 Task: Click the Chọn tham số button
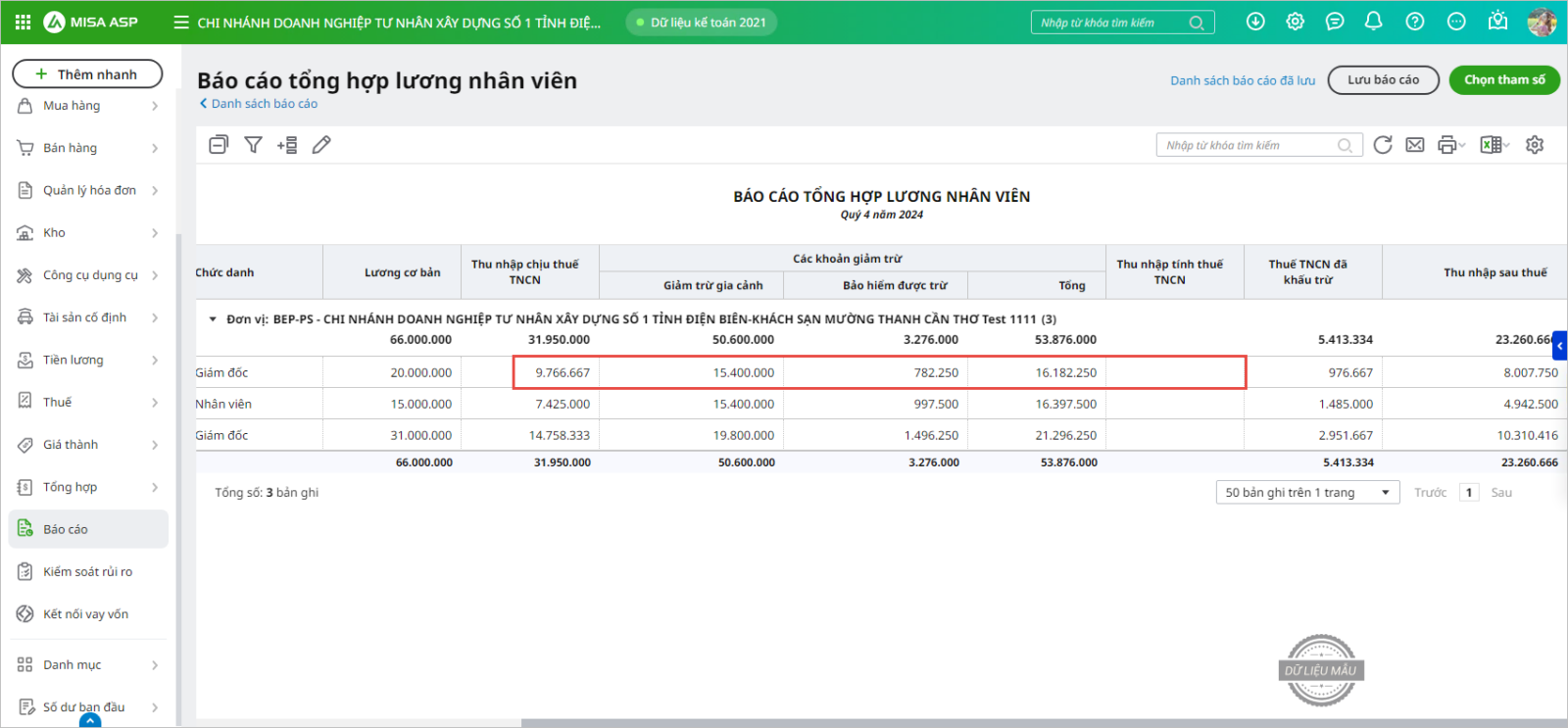tap(1504, 80)
